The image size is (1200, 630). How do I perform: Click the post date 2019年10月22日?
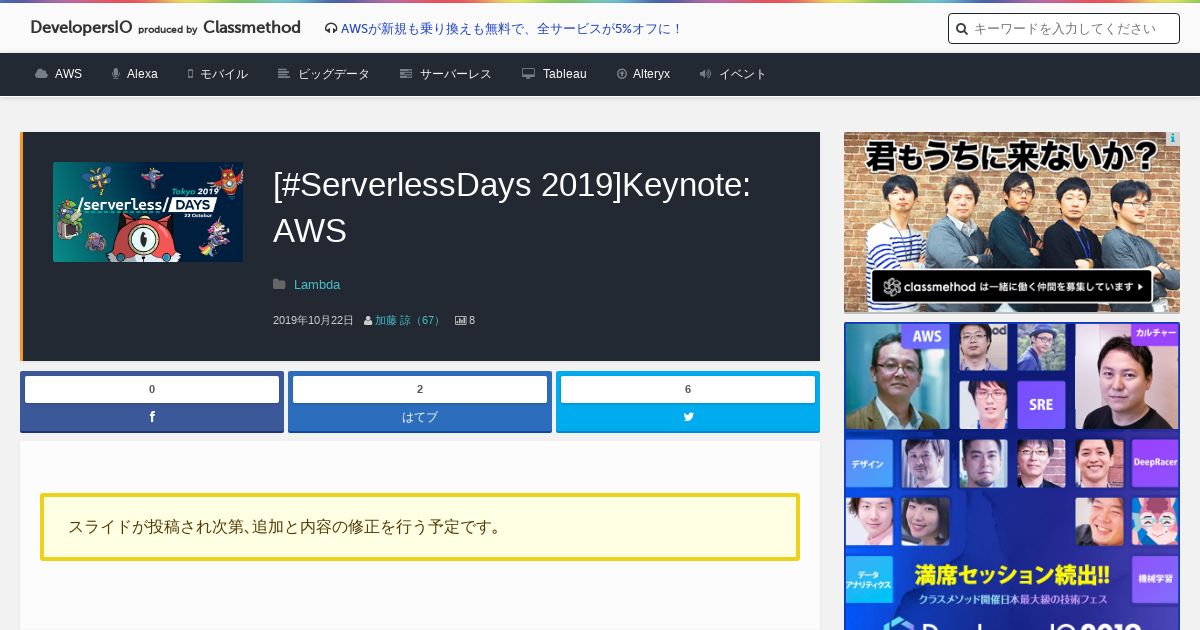tap(313, 321)
